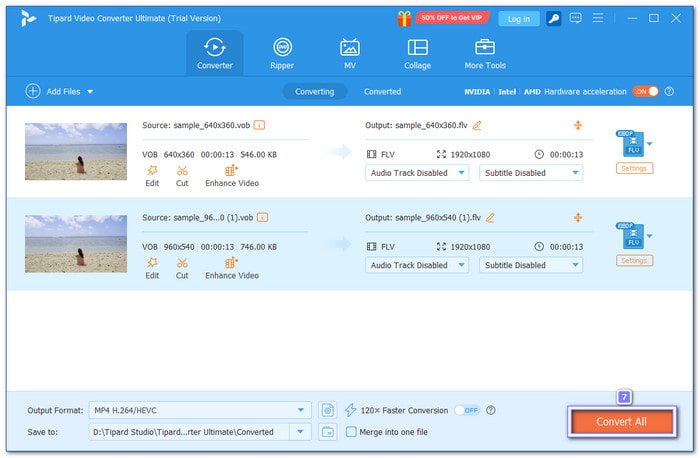
Task: Open the Collage module
Action: click(417, 53)
